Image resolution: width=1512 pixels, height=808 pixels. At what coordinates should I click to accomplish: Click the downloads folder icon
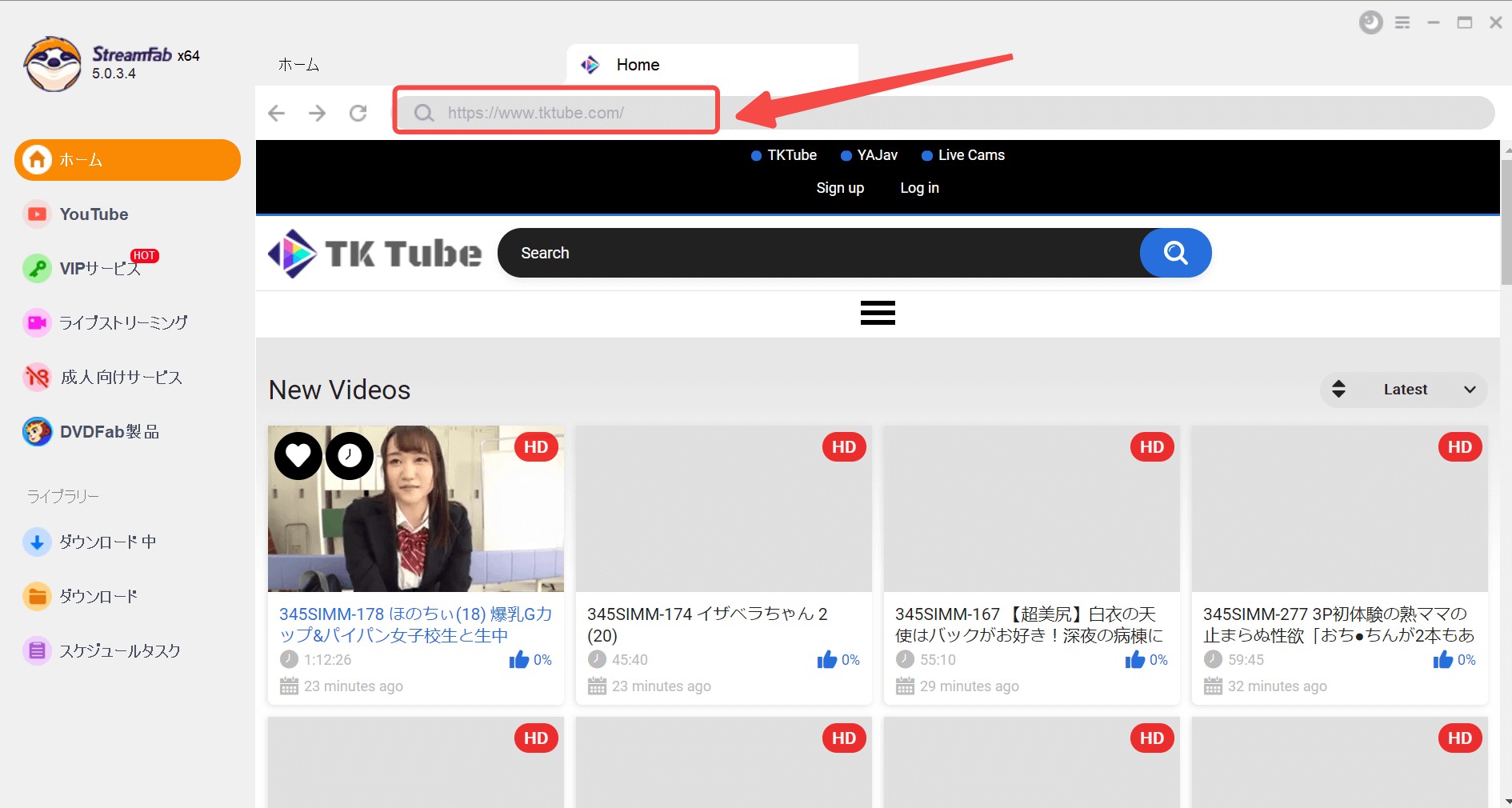click(37, 597)
